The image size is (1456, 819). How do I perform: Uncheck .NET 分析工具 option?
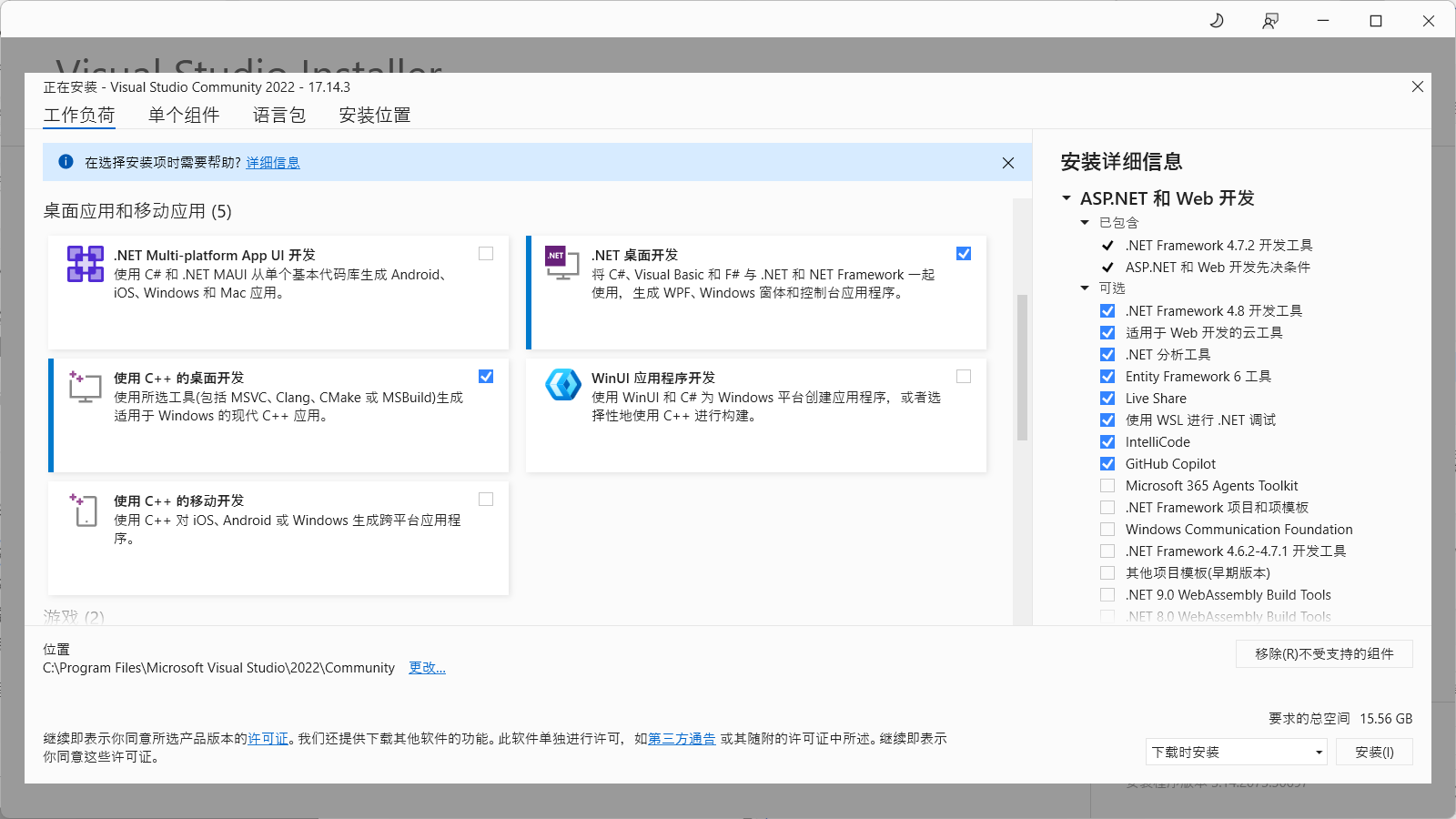pos(1107,355)
